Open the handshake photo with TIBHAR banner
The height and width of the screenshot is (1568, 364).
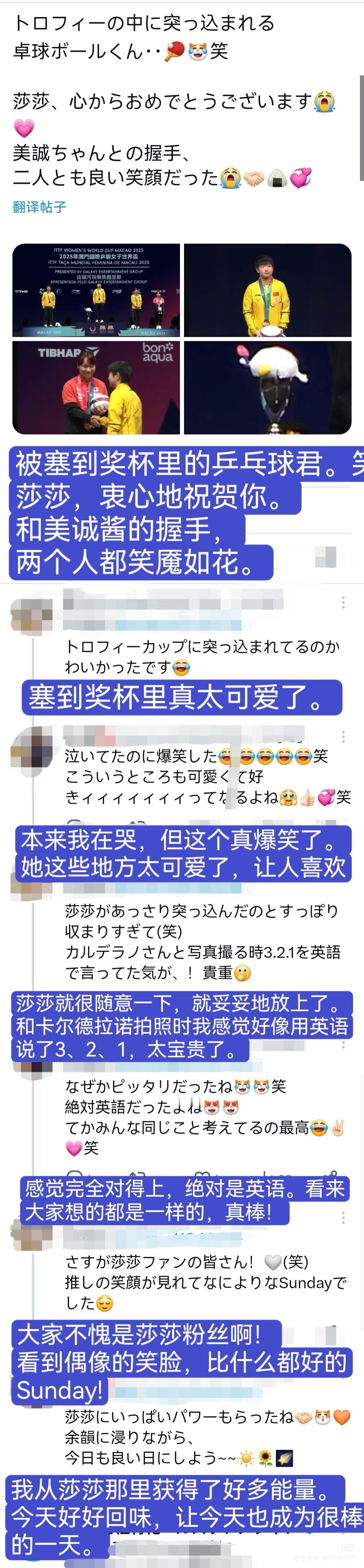pos(96,387)
